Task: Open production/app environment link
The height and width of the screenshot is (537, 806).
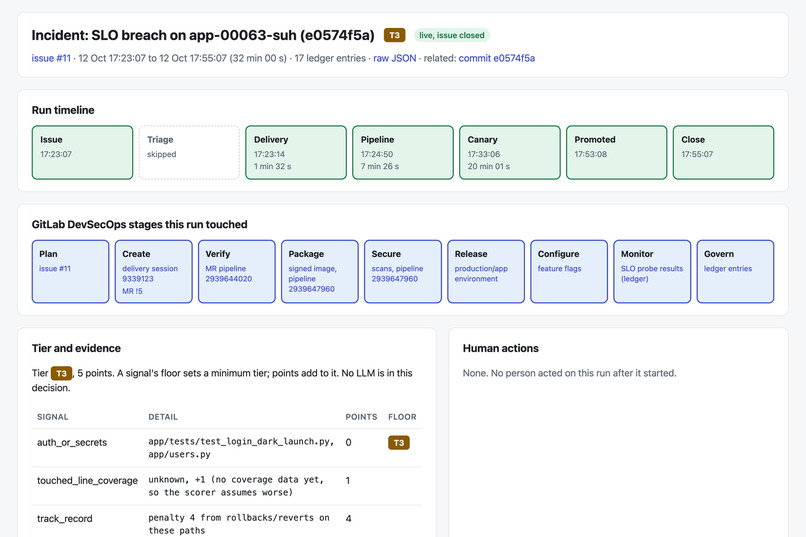Action: point(481,273)
